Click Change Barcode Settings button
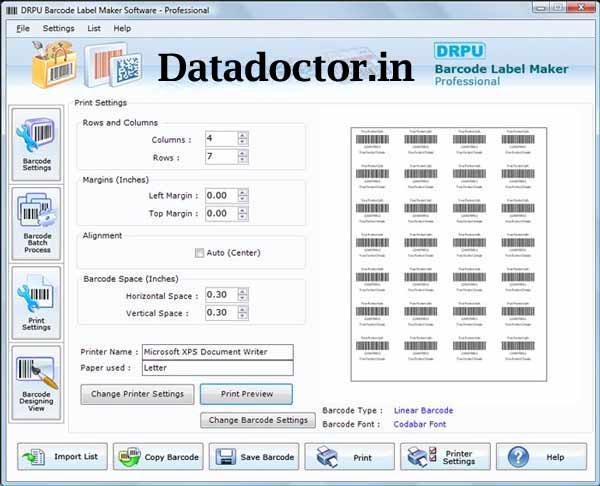 tap(258, 420)
